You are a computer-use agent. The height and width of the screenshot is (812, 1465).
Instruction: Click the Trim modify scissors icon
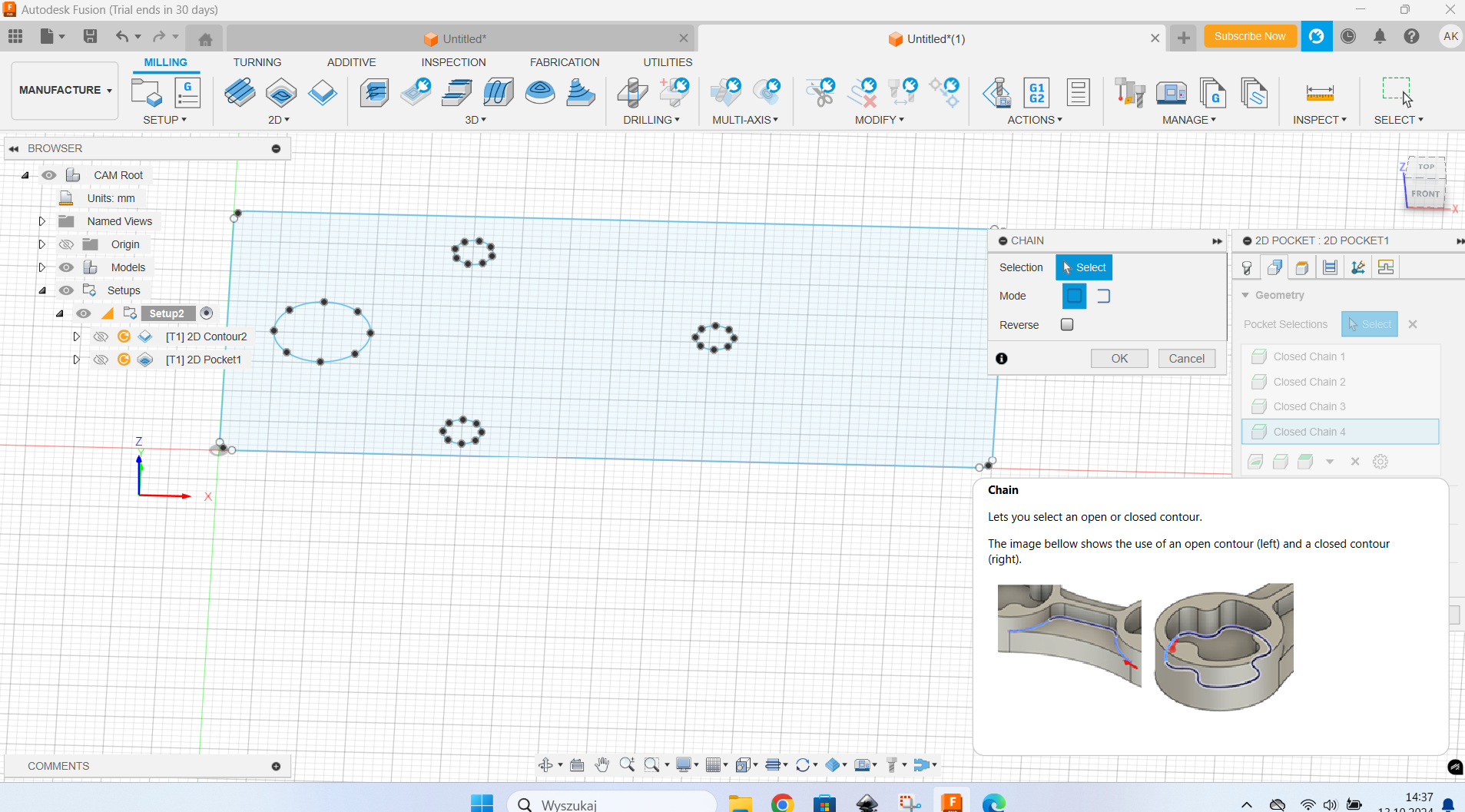[820, 93]
